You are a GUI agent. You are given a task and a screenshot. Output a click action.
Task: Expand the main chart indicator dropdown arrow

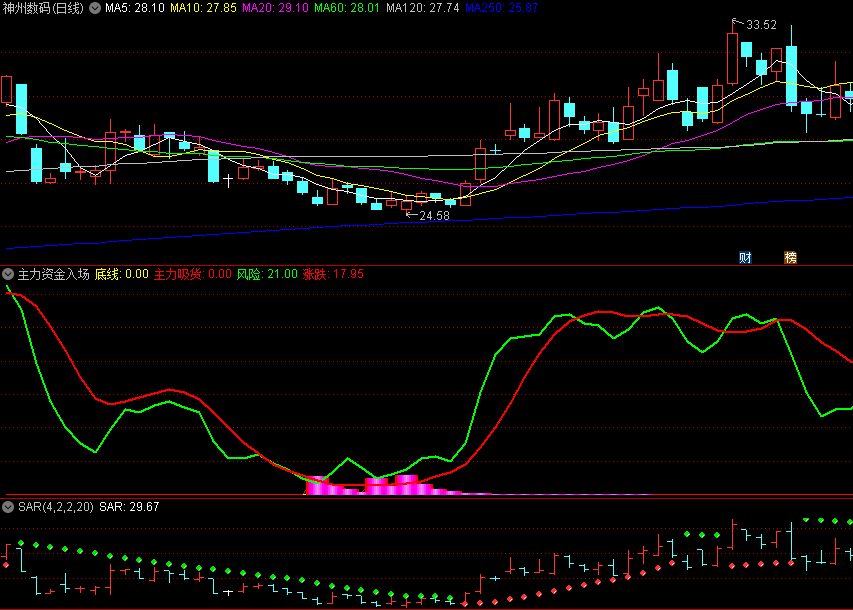95,8
